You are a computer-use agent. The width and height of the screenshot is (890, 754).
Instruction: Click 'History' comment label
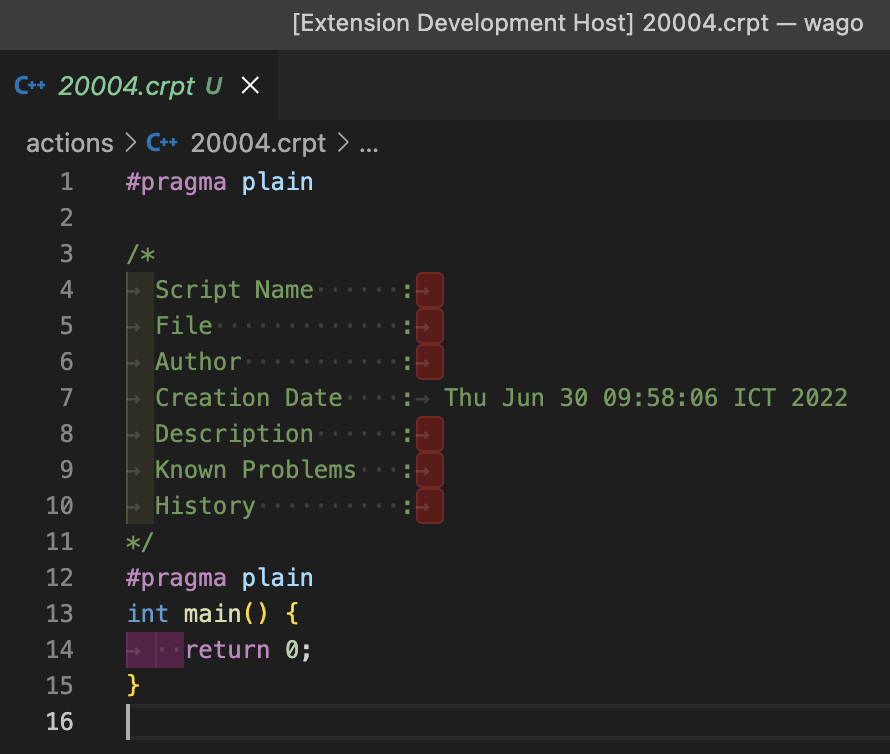click(x=205, y=505)
